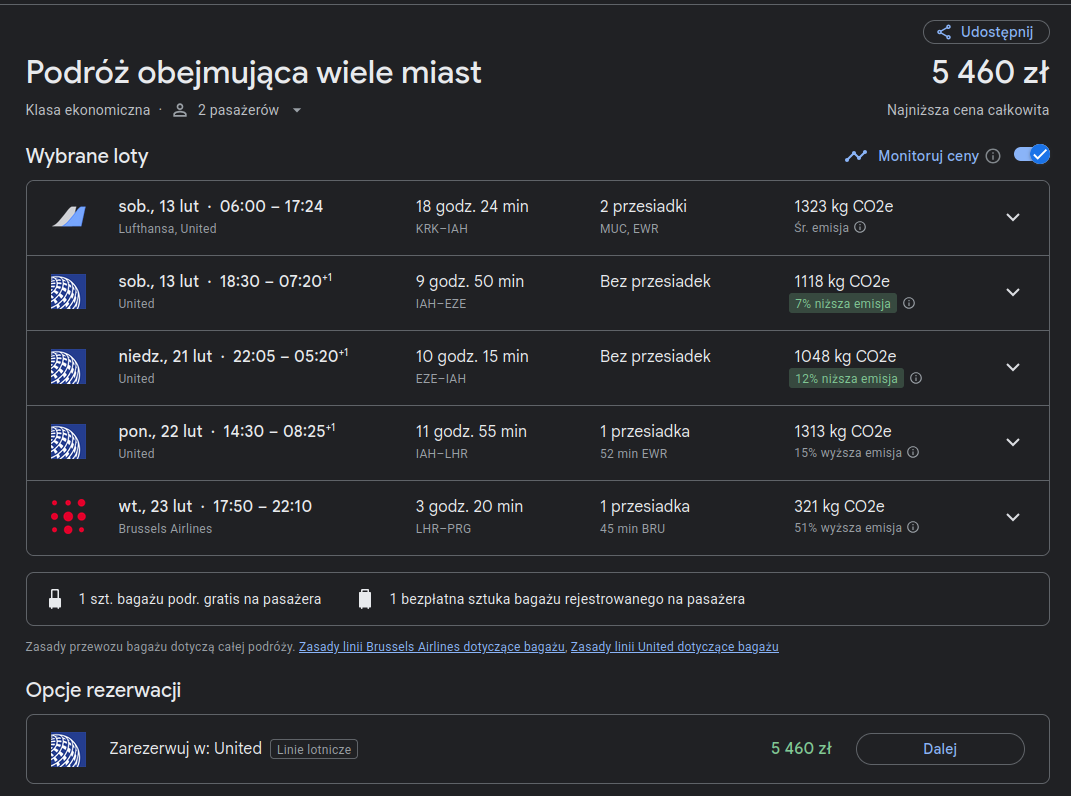This screenshot has height=796, width=1071.
Task: Open Brussels Airlines baggage policy link
Action: 432,646
